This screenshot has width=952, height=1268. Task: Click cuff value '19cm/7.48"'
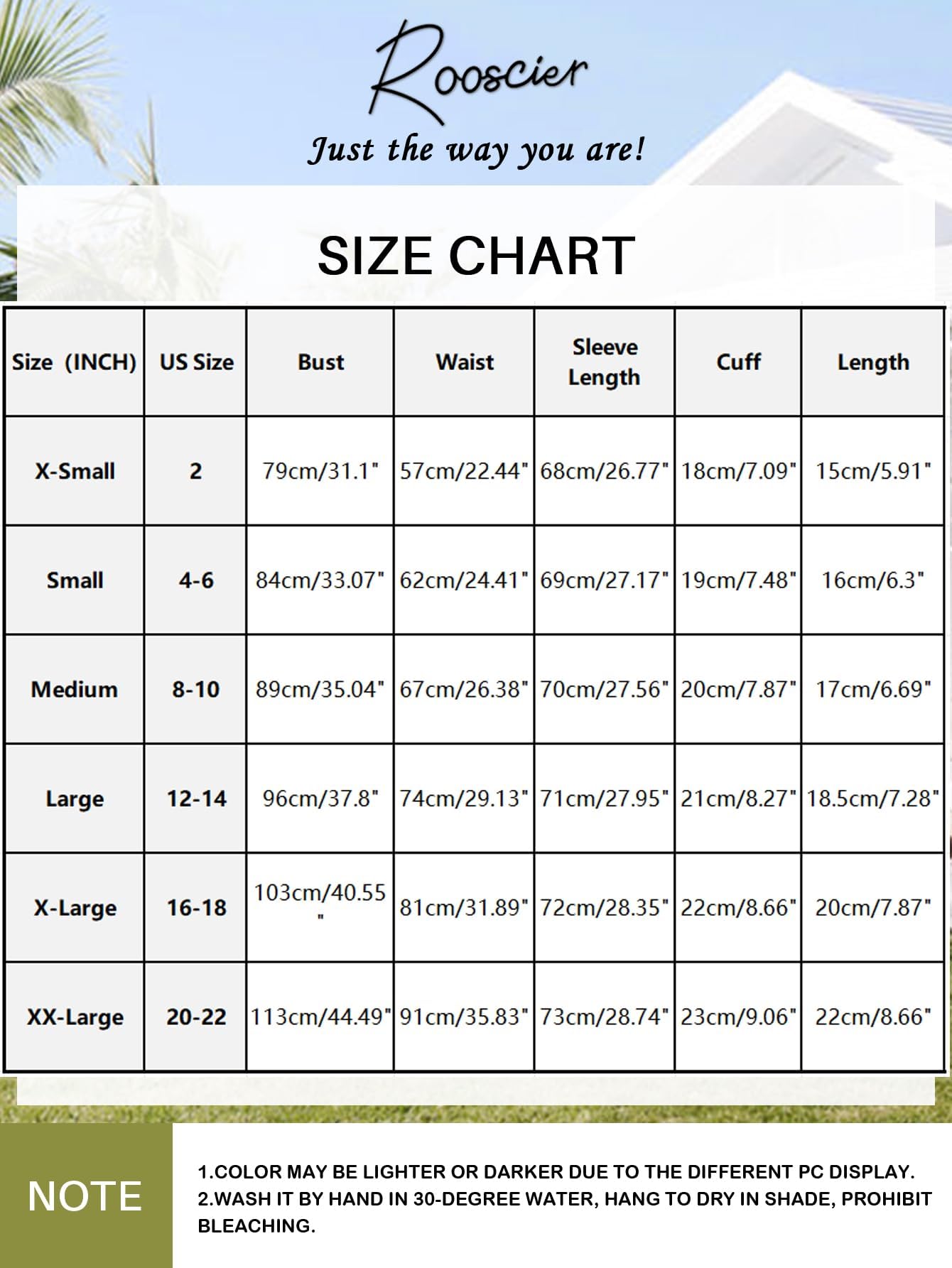point(738,580)
